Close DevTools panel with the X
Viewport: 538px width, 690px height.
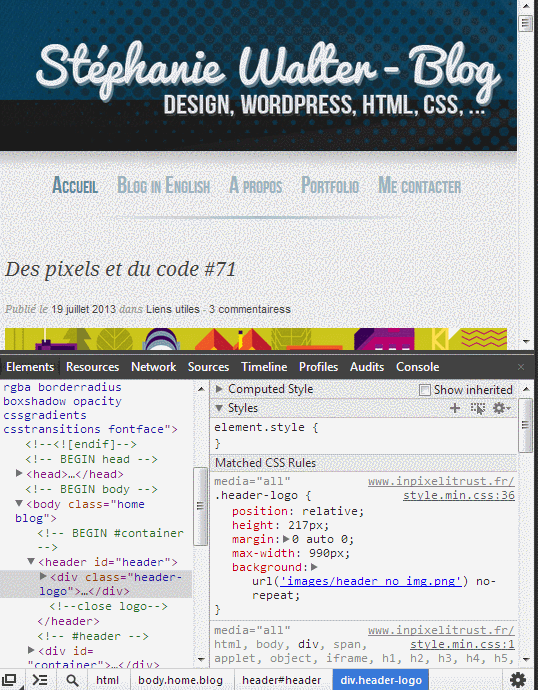[521, 367]
